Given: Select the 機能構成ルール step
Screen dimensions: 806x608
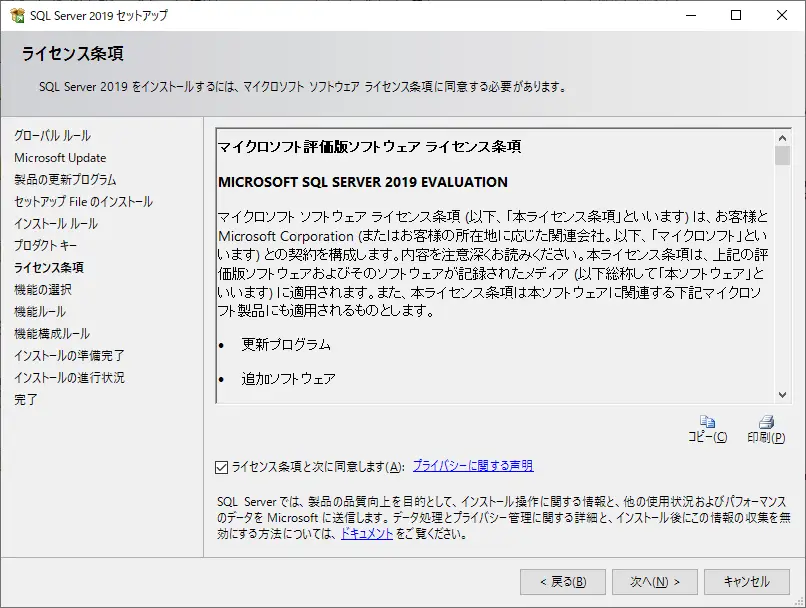Looking at the screenshot, I should (52, 334).
